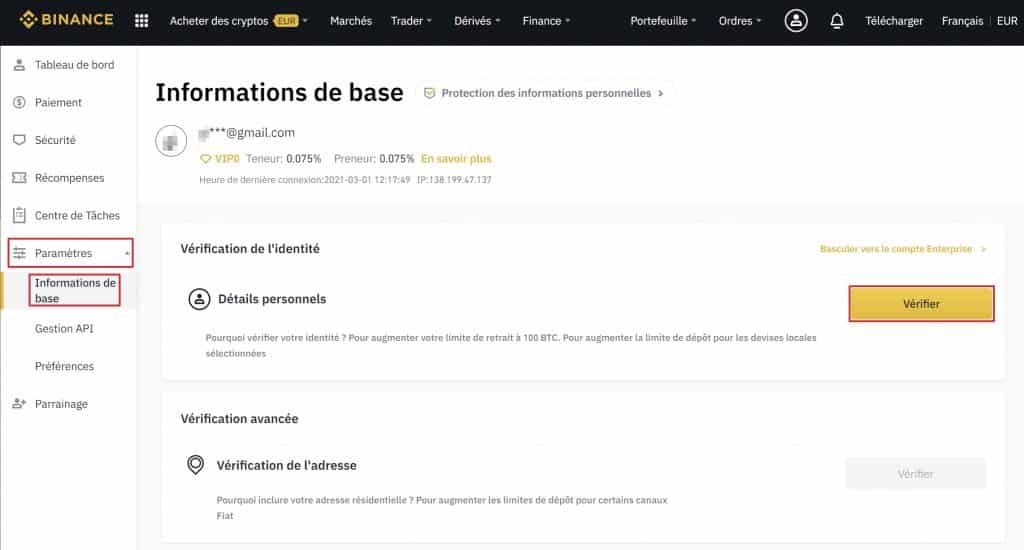Click the EUR badge on Acheter des cryptos

pyautogui.click(x=286, y=21)
